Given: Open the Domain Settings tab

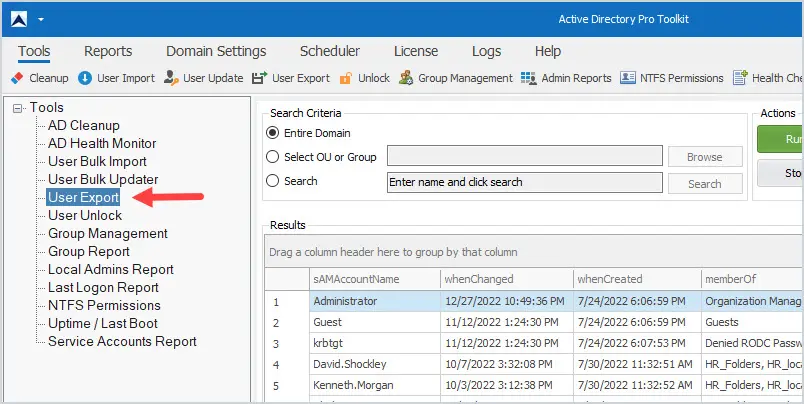Looking at the screenshot, I should coord(216,51).
